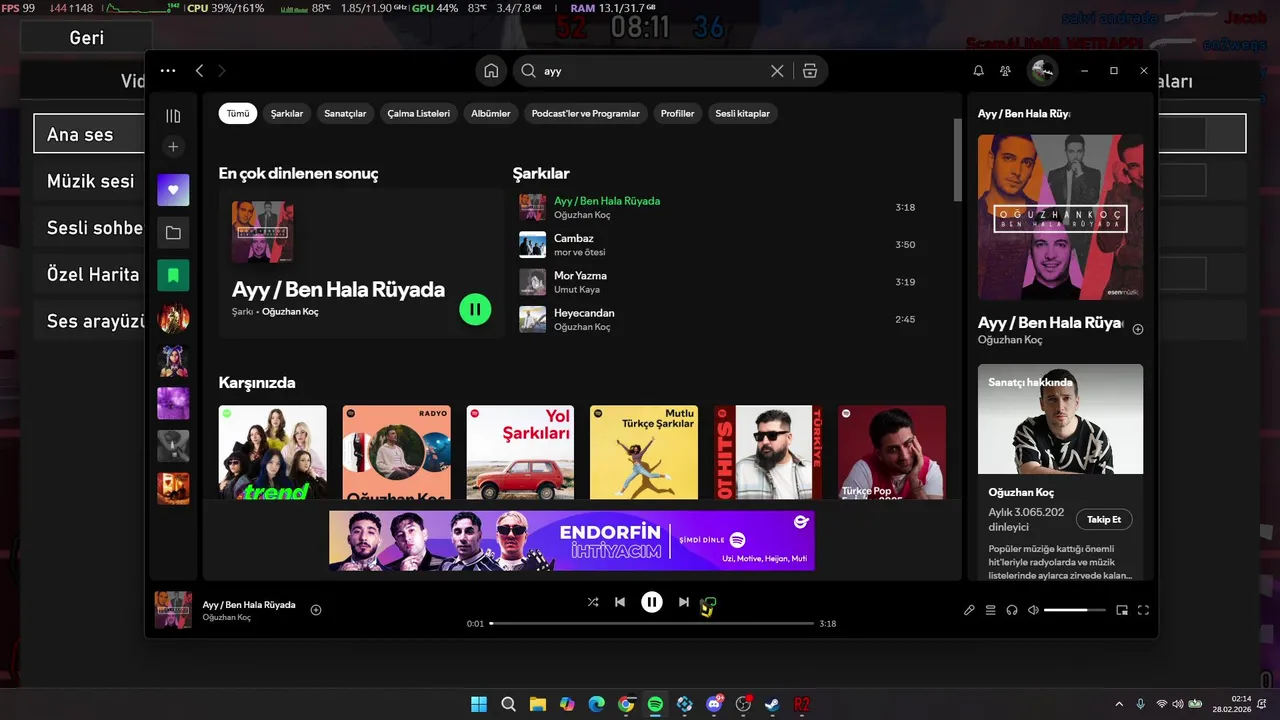Switch to the Şarkılar filter
This screenshot has width=1280, height=720.
coord(287,113)
